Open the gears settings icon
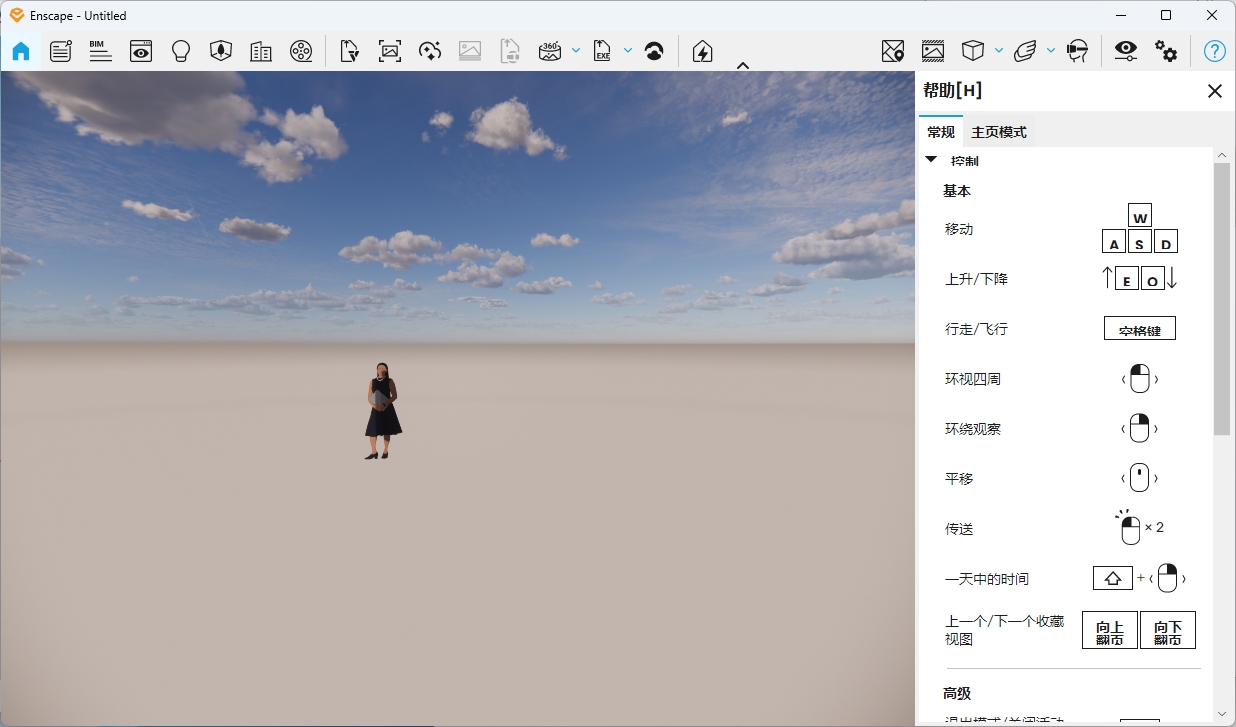 pos(1166,51)
